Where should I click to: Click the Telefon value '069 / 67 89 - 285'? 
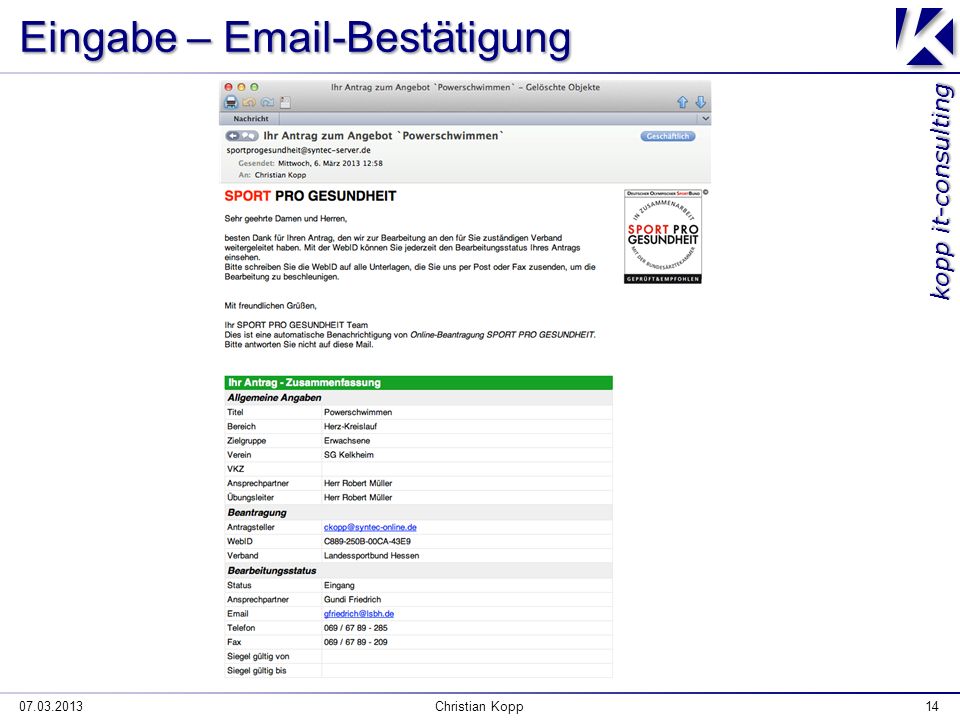pos(355,628)
